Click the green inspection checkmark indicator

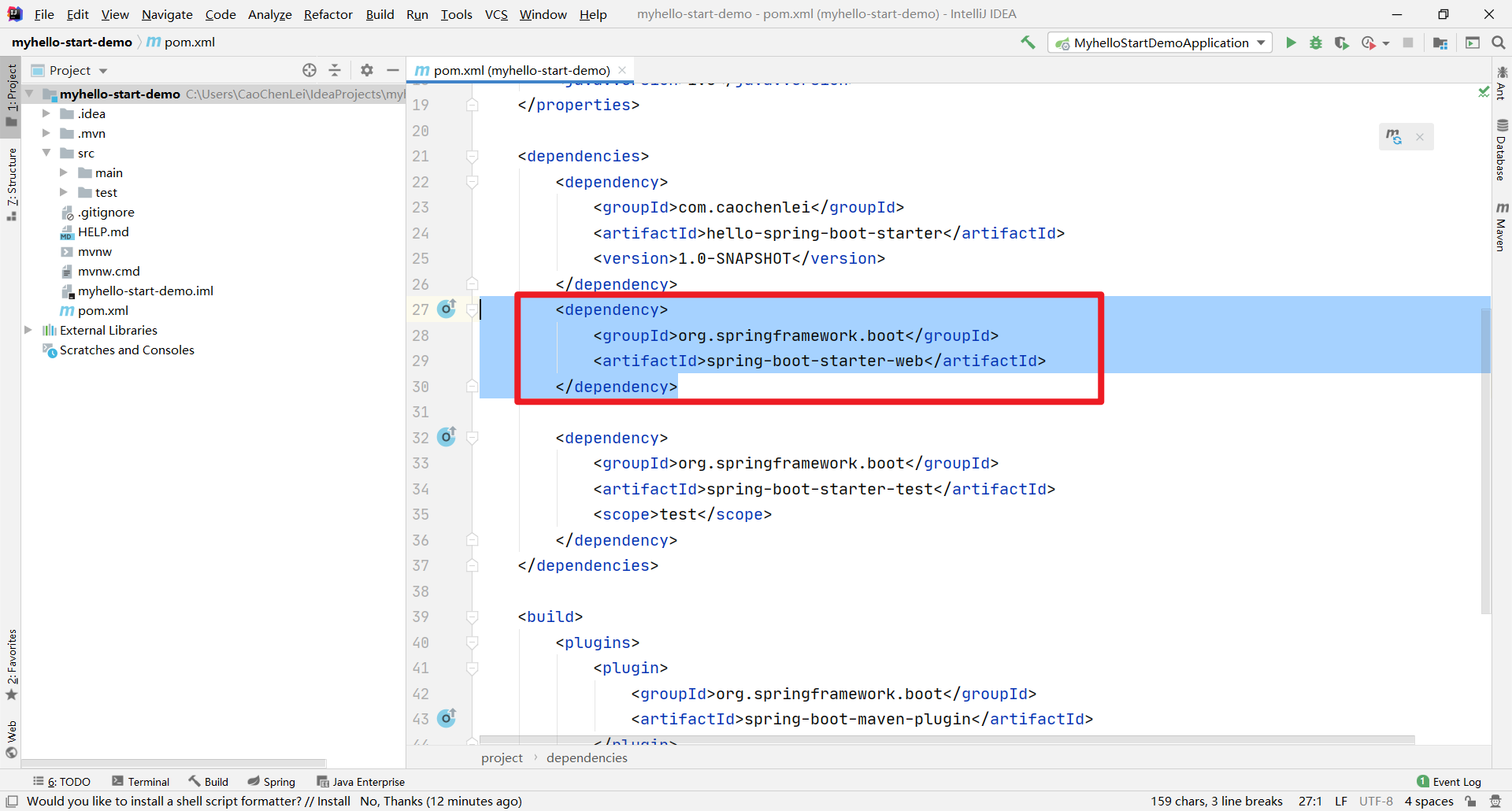(1484, 92)
